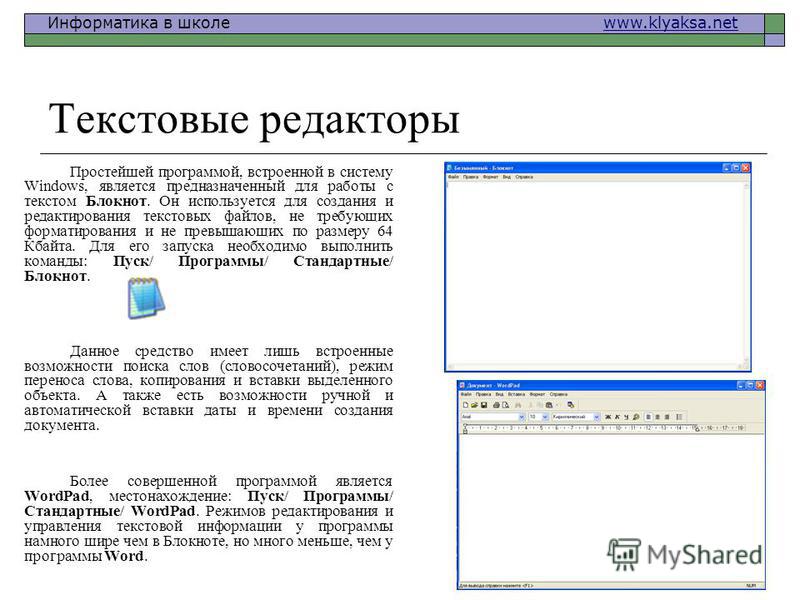
Task: Open Формат menu in WordPad window
Action: (x=537, y=394)
